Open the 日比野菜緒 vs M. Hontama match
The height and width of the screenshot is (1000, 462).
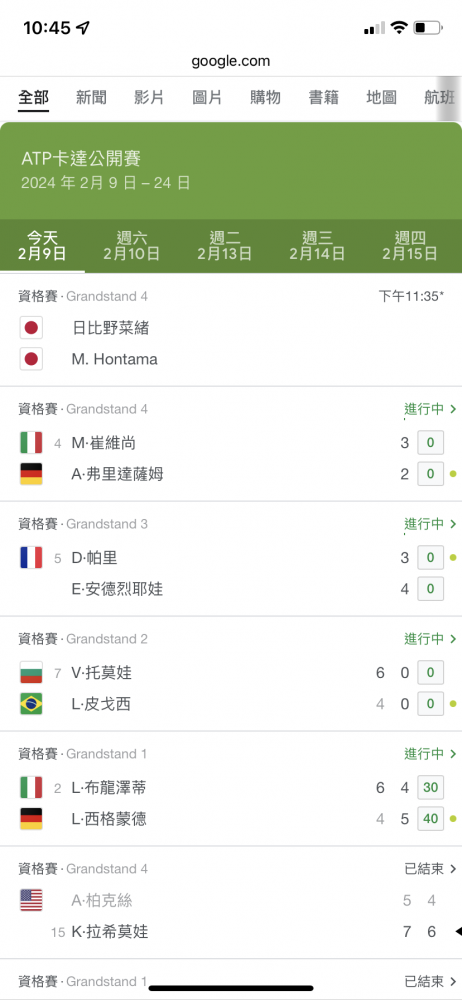231,330
